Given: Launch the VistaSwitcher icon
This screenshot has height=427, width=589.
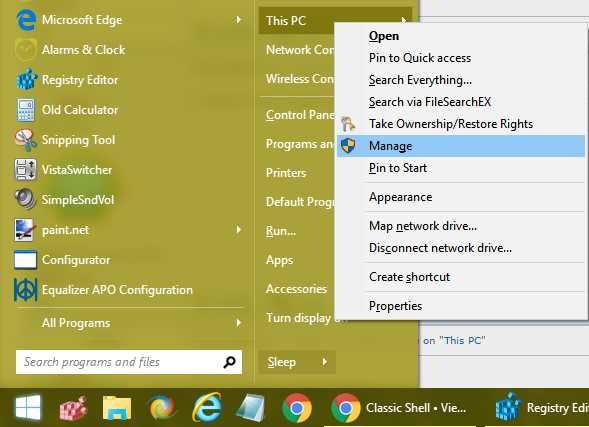Looking at the screenshot, I should tap(26, 170).
